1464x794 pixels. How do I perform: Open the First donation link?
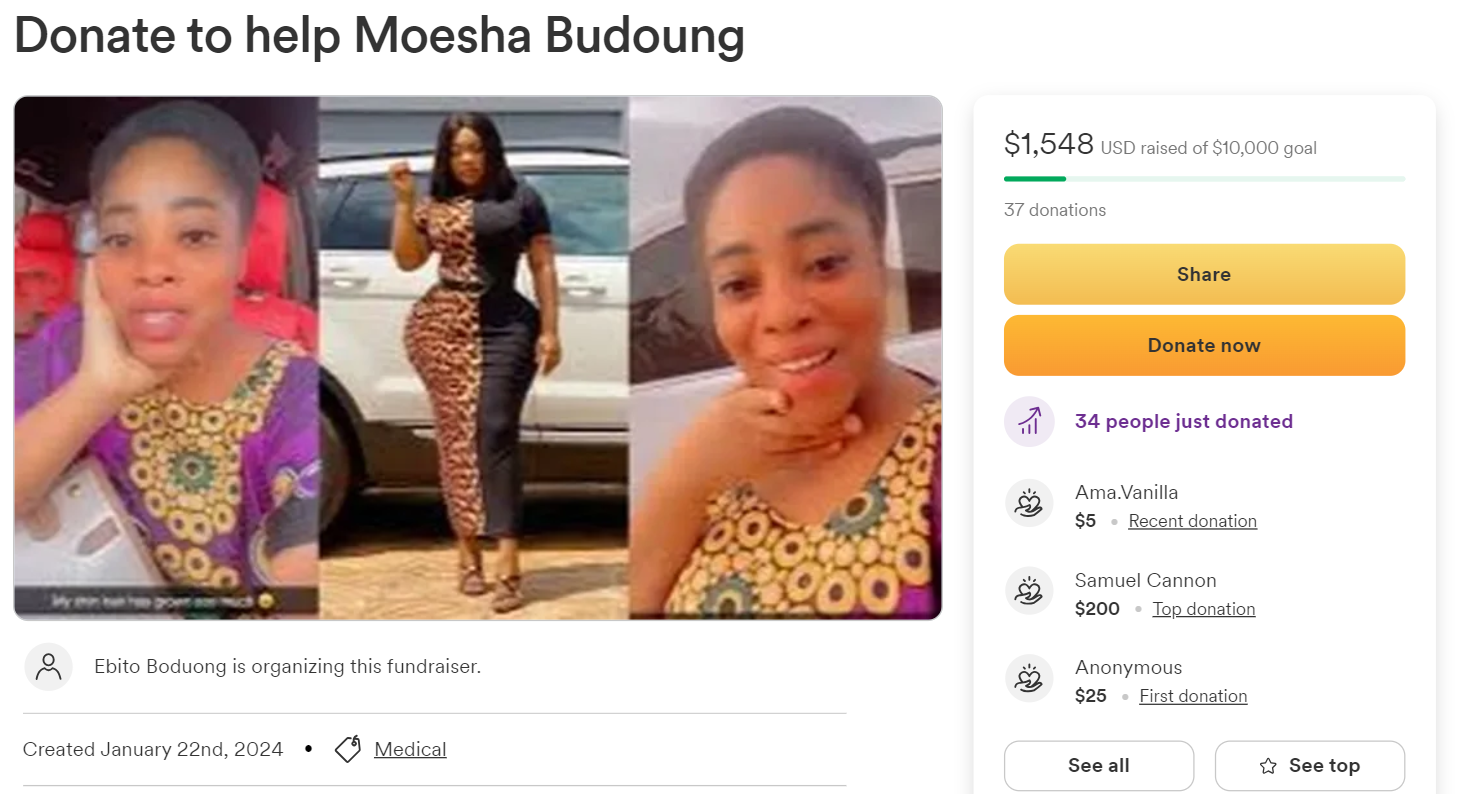[1192, 696]
